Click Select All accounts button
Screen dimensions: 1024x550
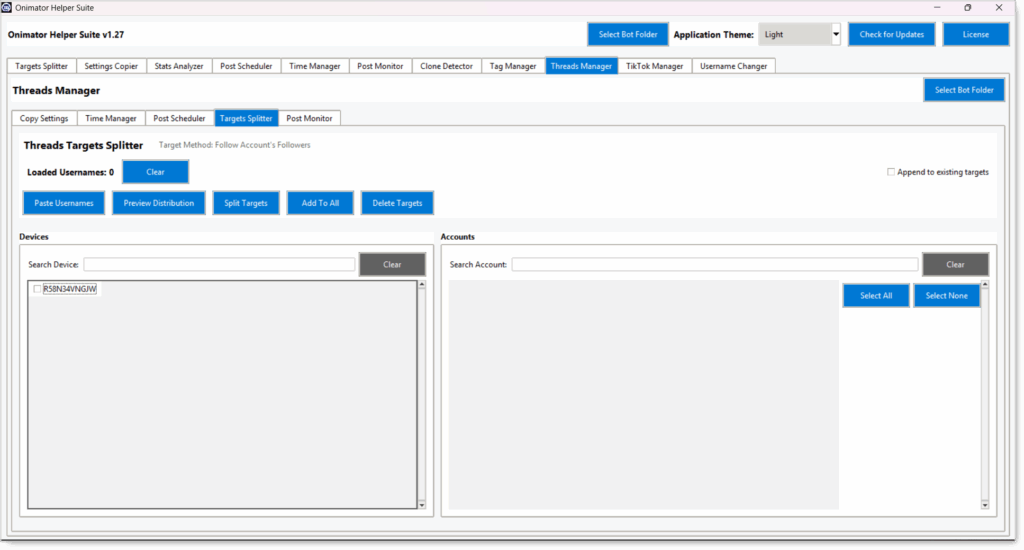876,296
